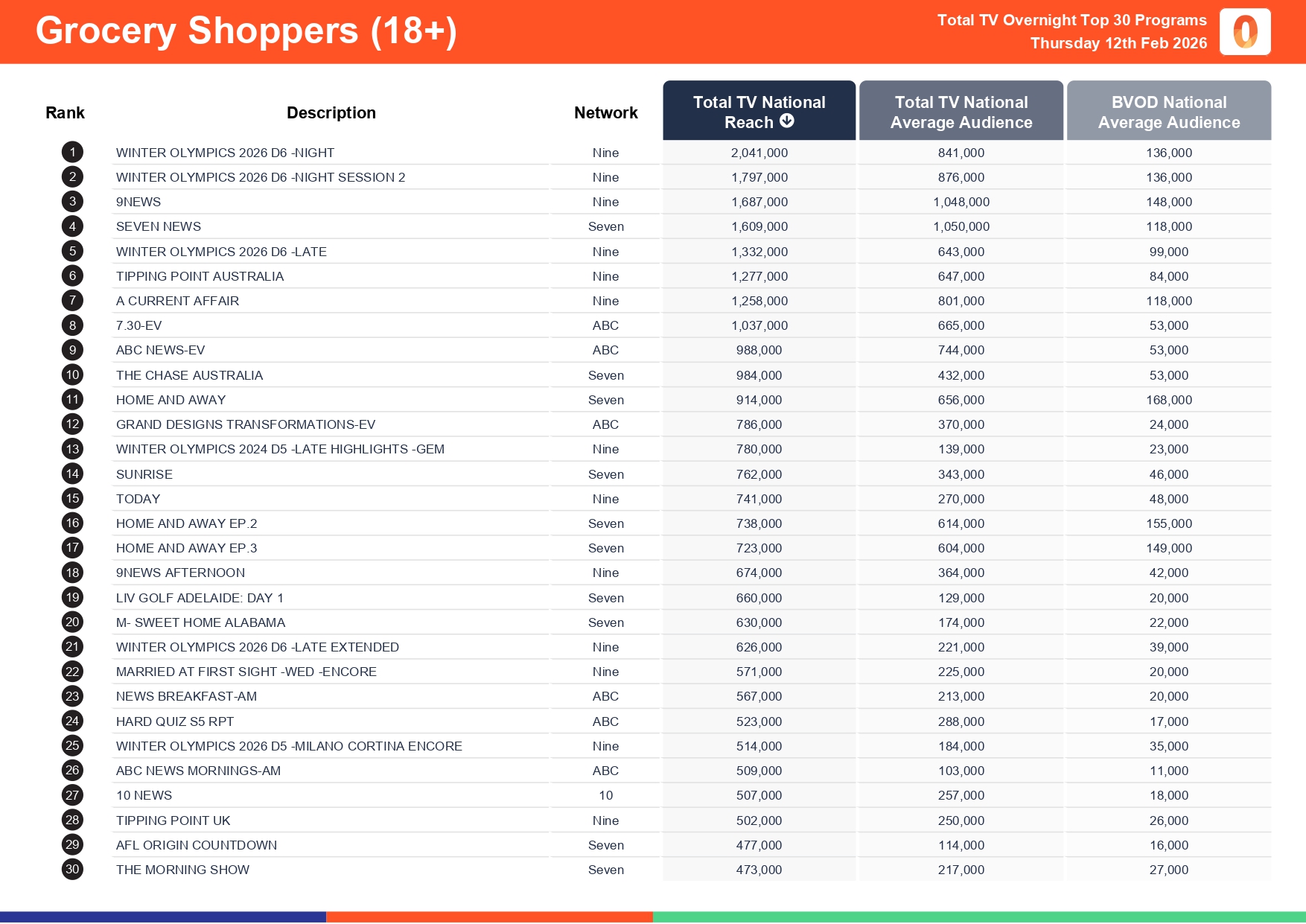1306x924 pixels.
Task: Click the blue segment of bottom bar
Action: (162, 917)
